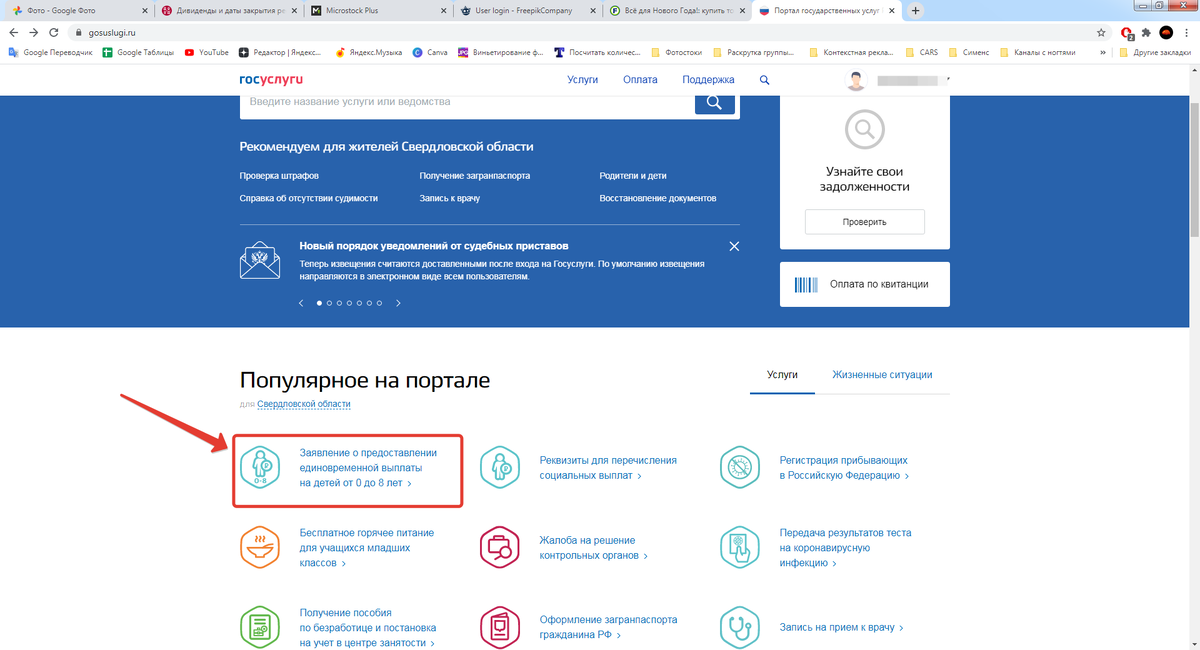
Task: Click the coronavirus test results icon
Action: pos(740,547)
